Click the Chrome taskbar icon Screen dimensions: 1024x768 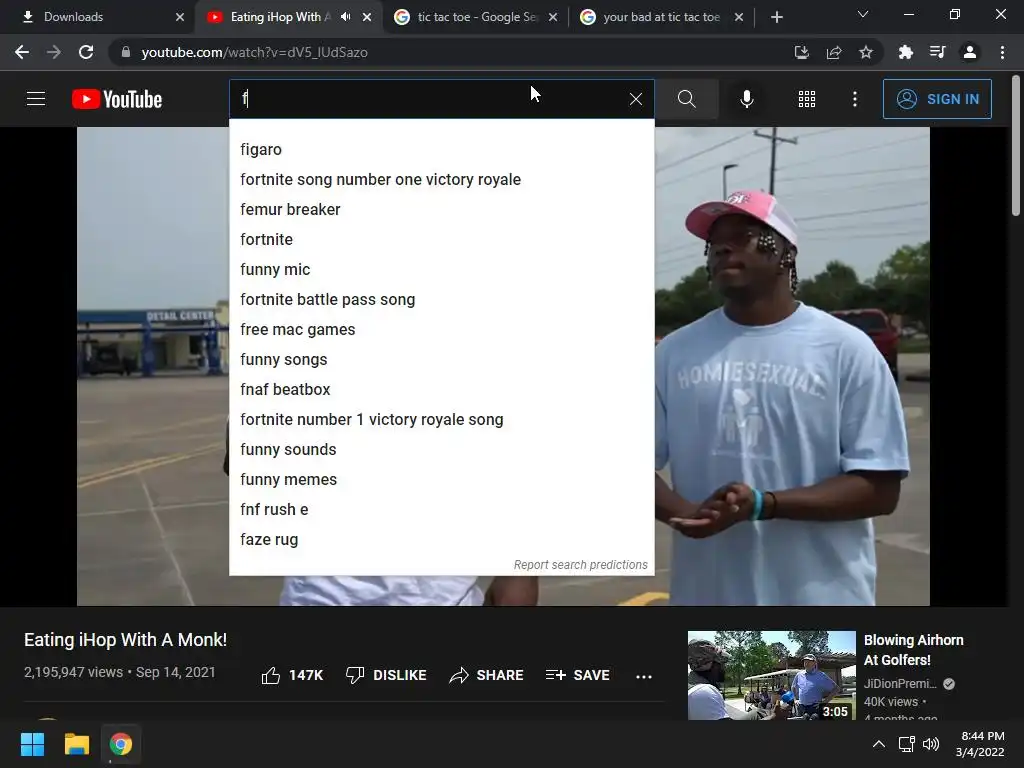[121, 744]
